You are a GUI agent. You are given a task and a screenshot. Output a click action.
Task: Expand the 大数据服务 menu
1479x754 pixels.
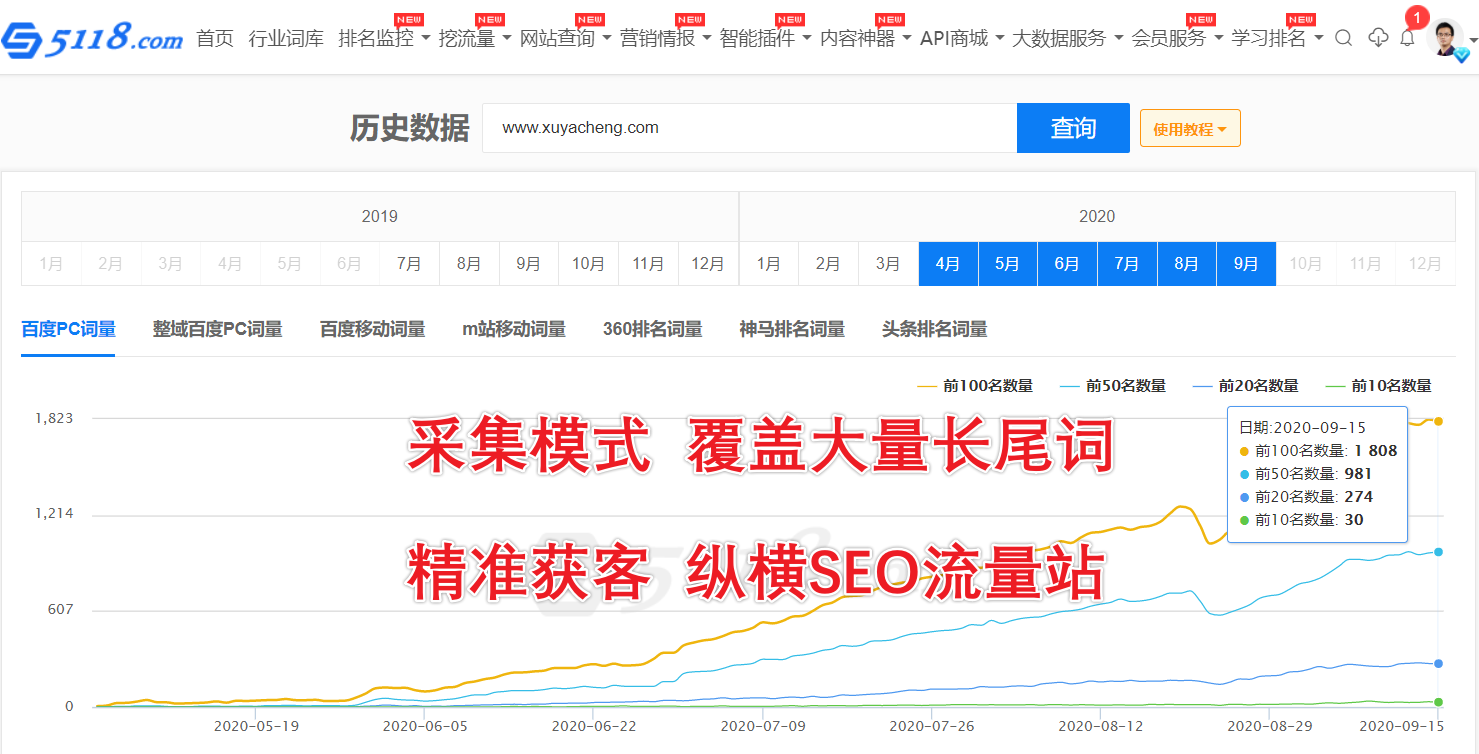(x=1066, y=38)
